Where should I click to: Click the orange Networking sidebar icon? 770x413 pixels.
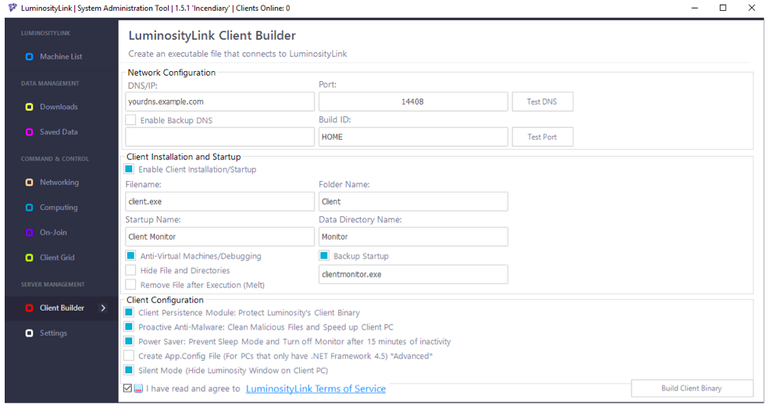pyautogui.click(x=29, y=182)
